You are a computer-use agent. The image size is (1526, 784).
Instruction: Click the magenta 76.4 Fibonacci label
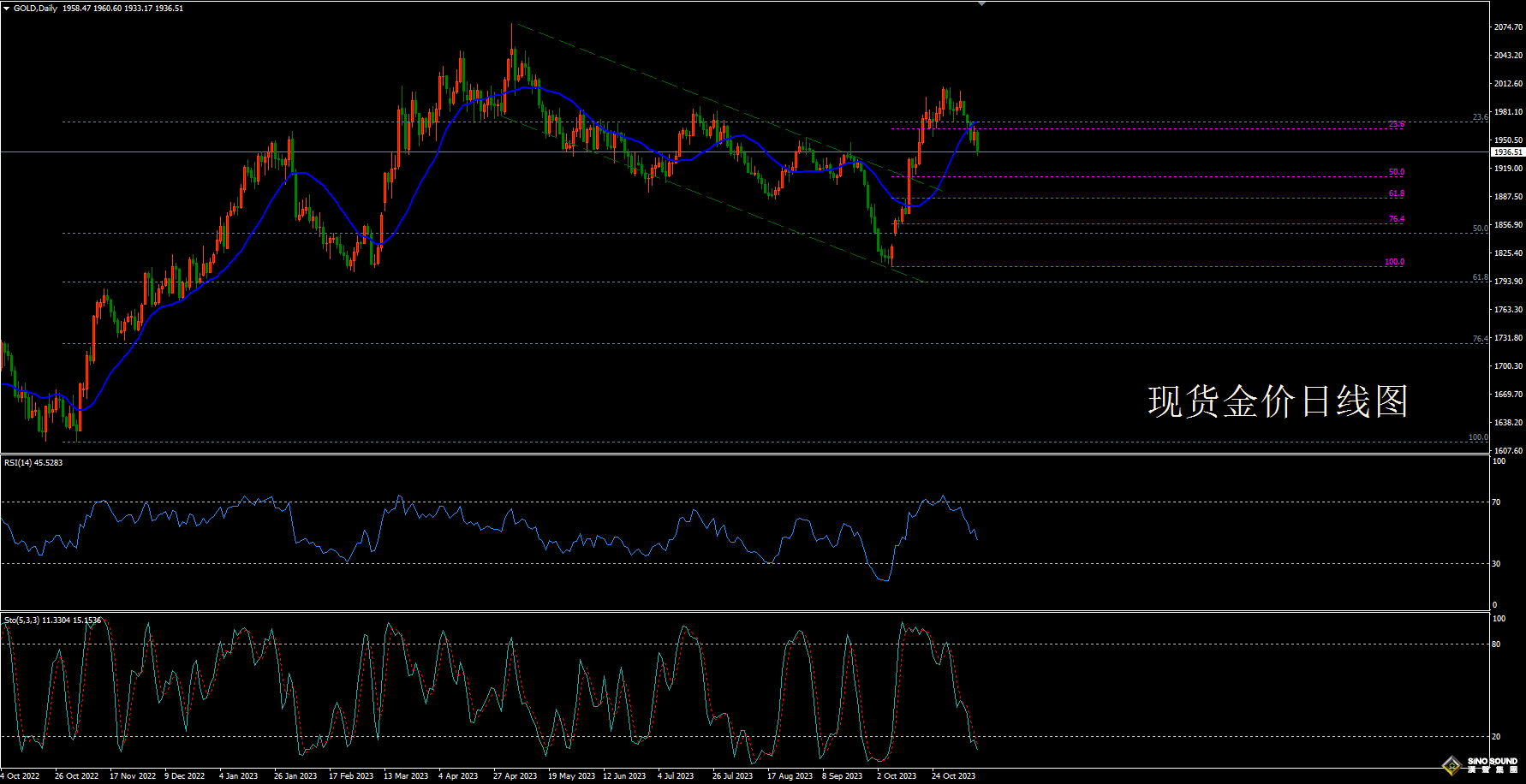1397,219
